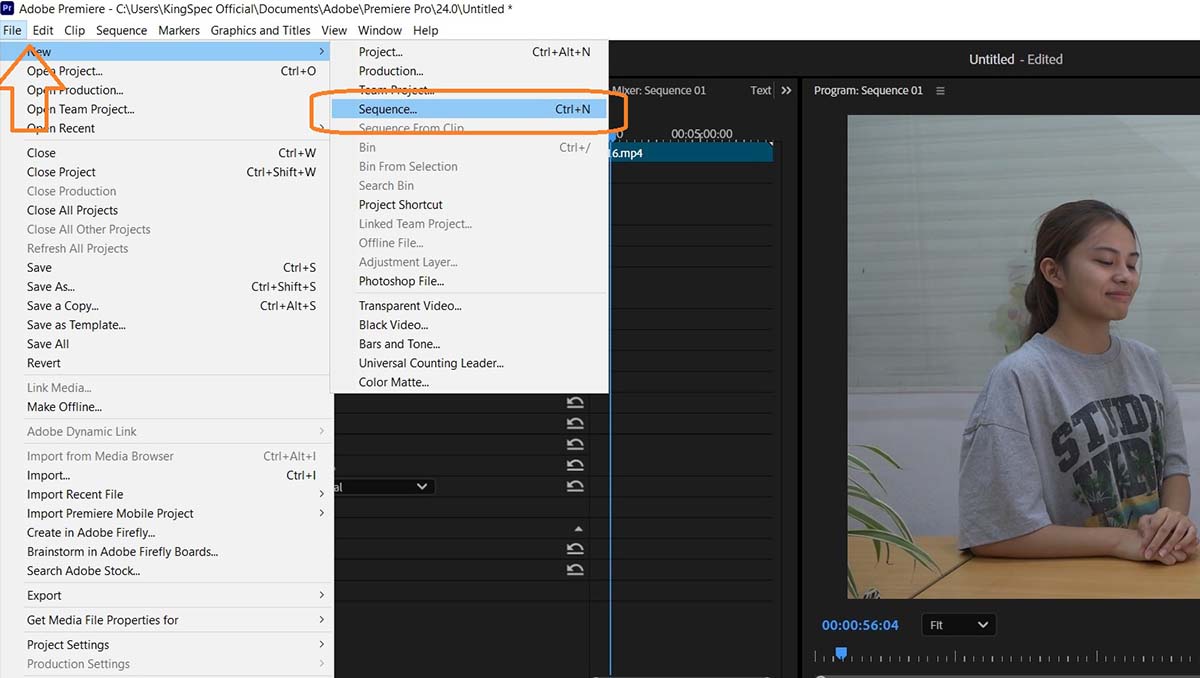The height and width of the screenshot is (678, 1200).
Task: Select Bars and Tone... option
Action: [469, 344]
